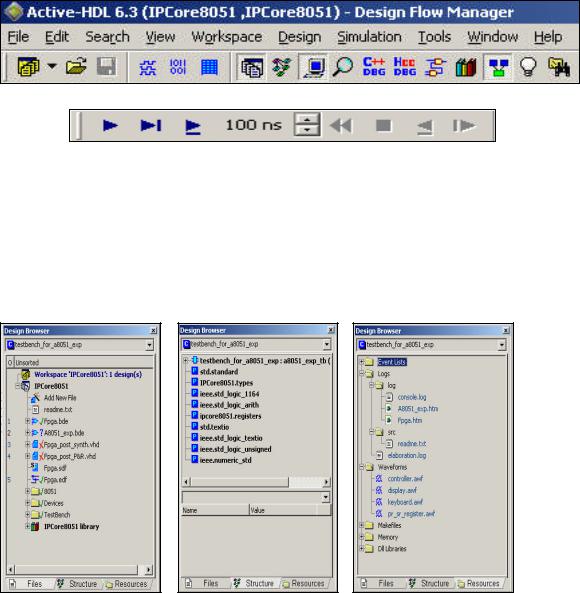Toggle the computer console icon
The height and width of the screenshot is (593, 580).
(x=313, y=67)
